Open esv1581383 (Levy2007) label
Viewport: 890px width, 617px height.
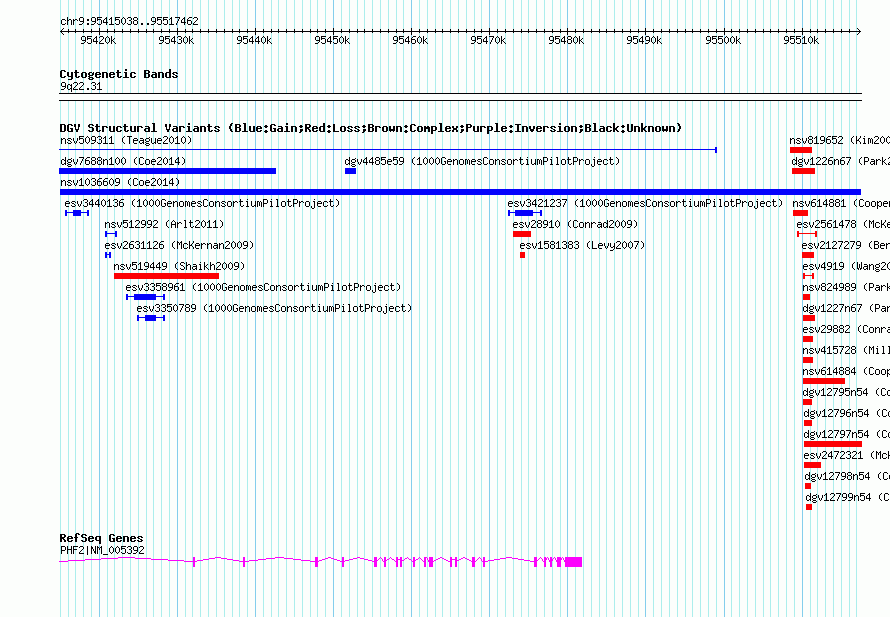point(582,245)
